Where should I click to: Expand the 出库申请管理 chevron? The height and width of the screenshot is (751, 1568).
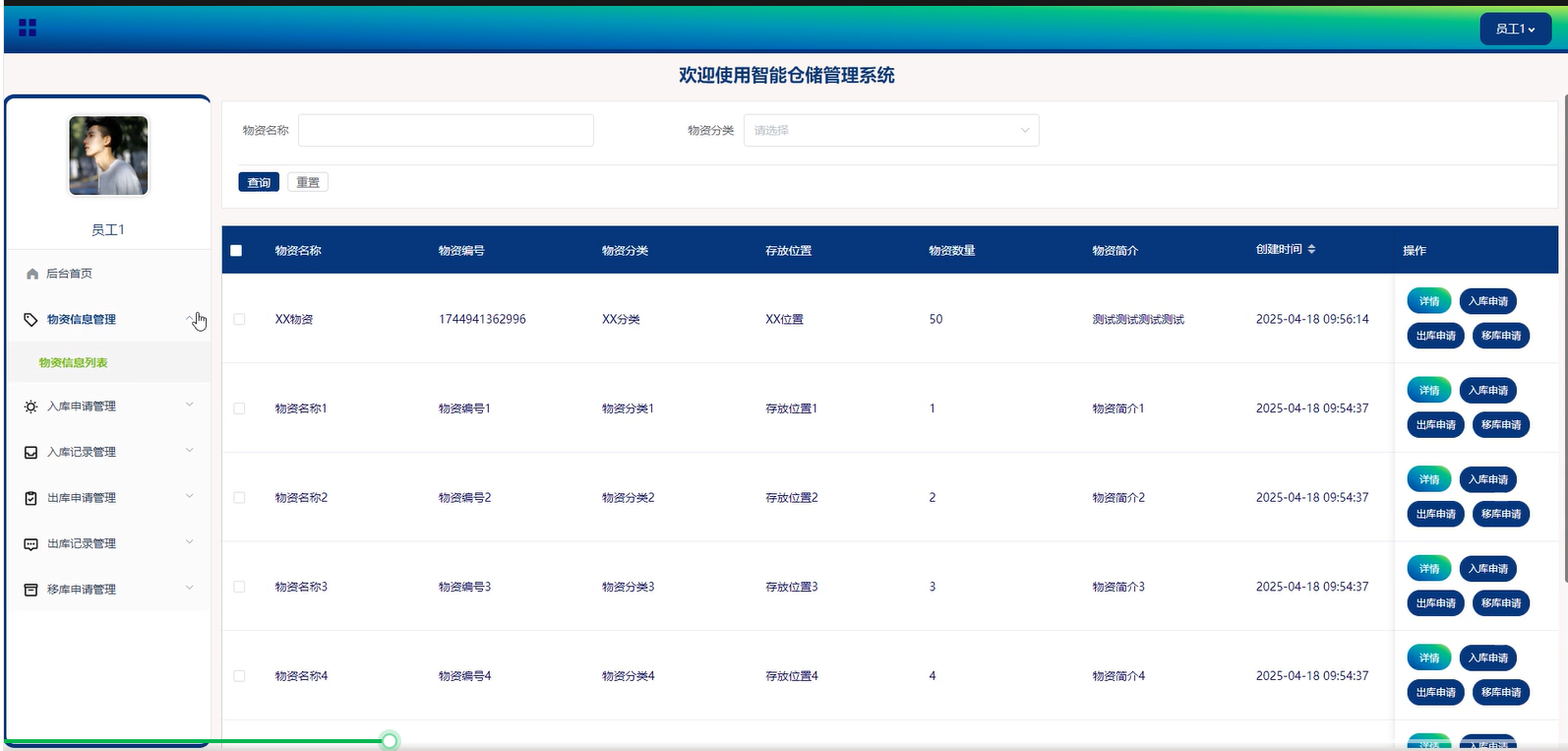190,496
